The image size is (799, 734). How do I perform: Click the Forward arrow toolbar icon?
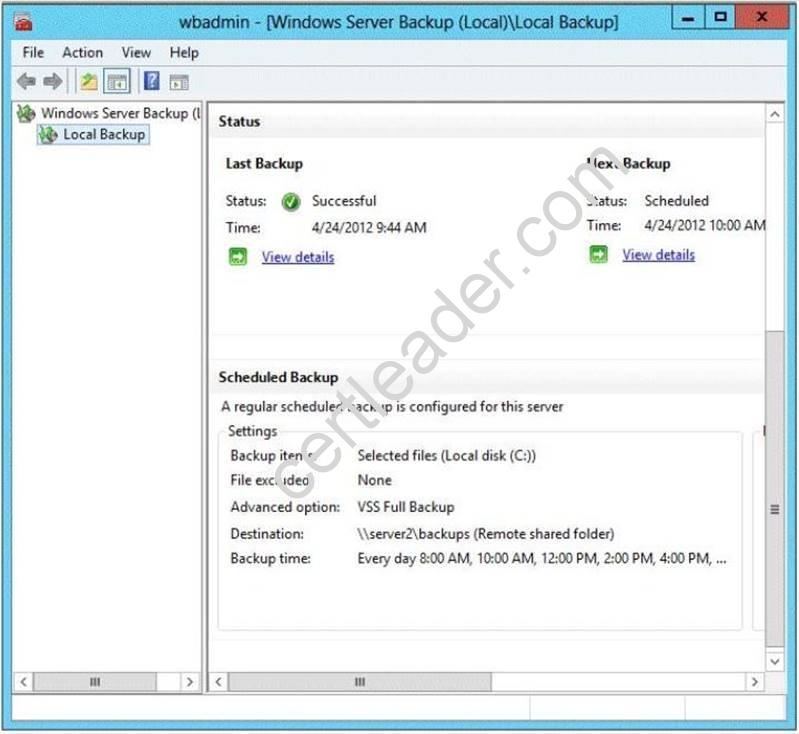[52, 82]
